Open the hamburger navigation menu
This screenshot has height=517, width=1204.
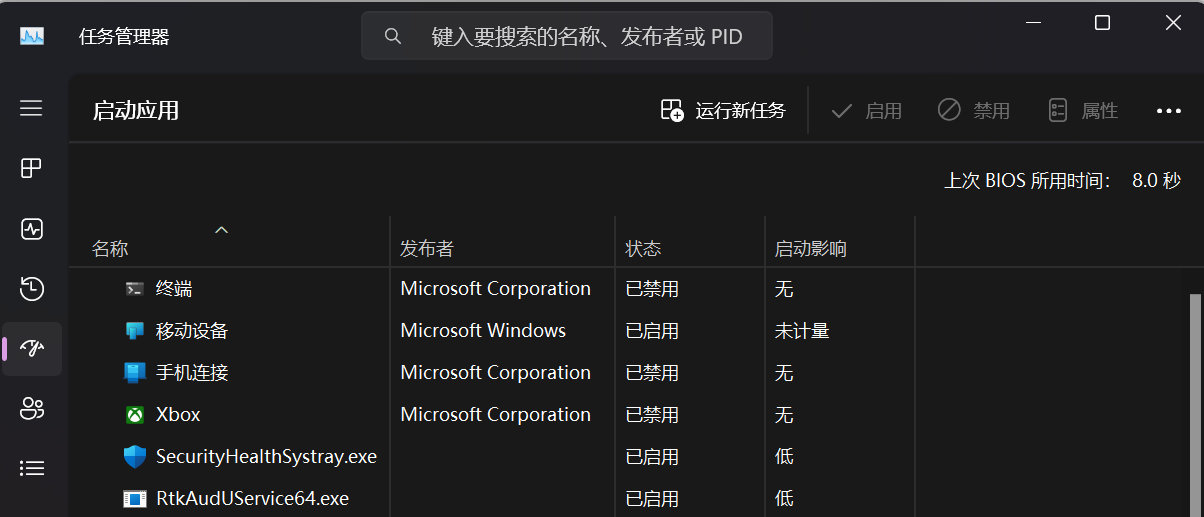[31, 108]
